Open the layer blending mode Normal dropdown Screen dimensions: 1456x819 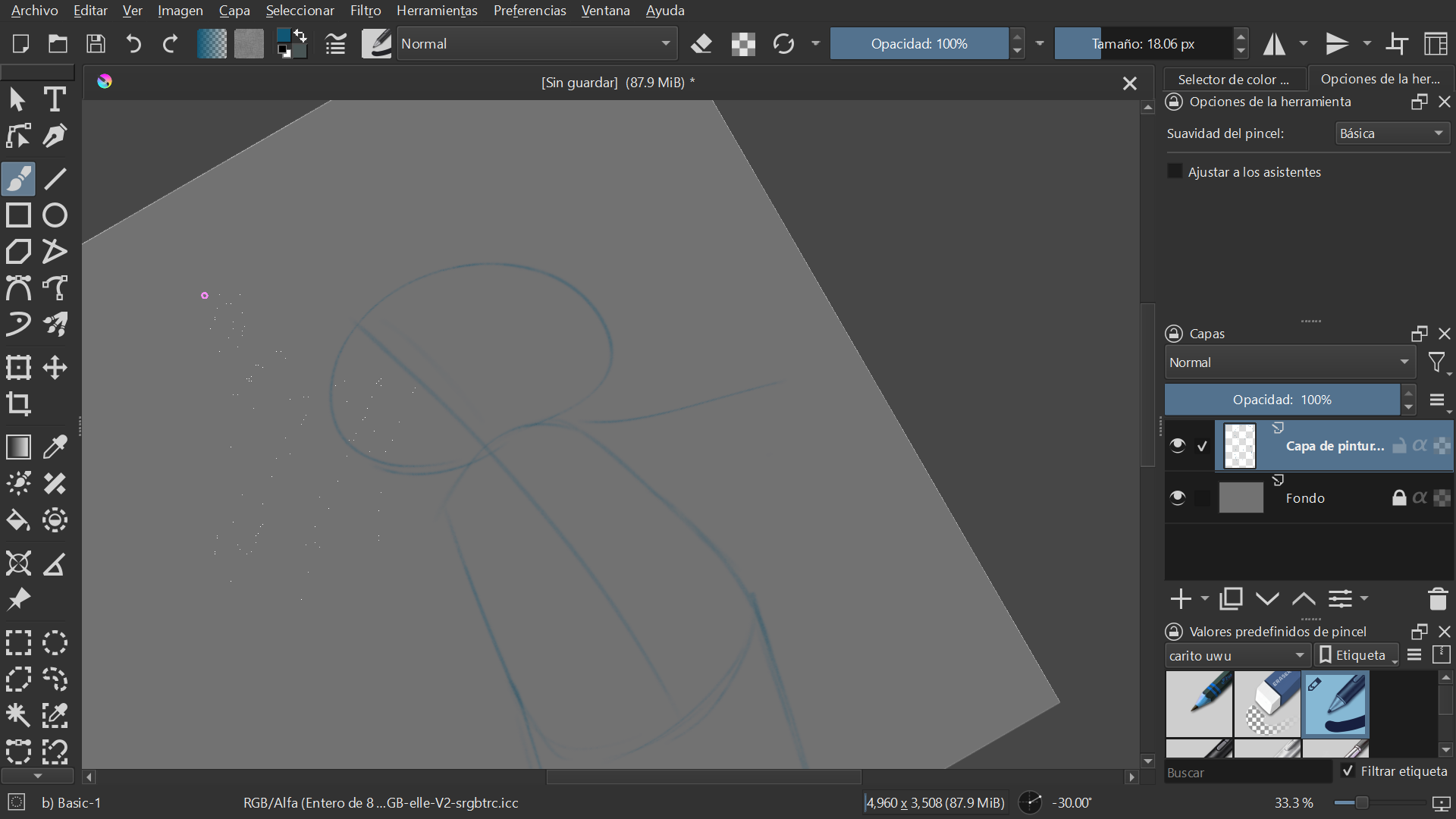point(1289,362)
